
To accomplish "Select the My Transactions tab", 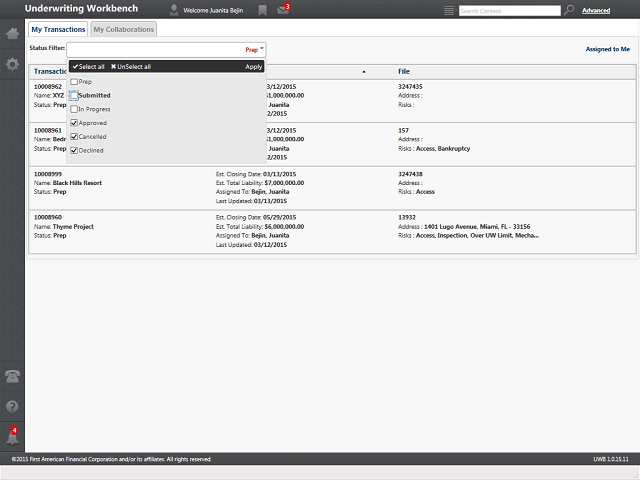I will pyautogui.click(x=58, y=29).
